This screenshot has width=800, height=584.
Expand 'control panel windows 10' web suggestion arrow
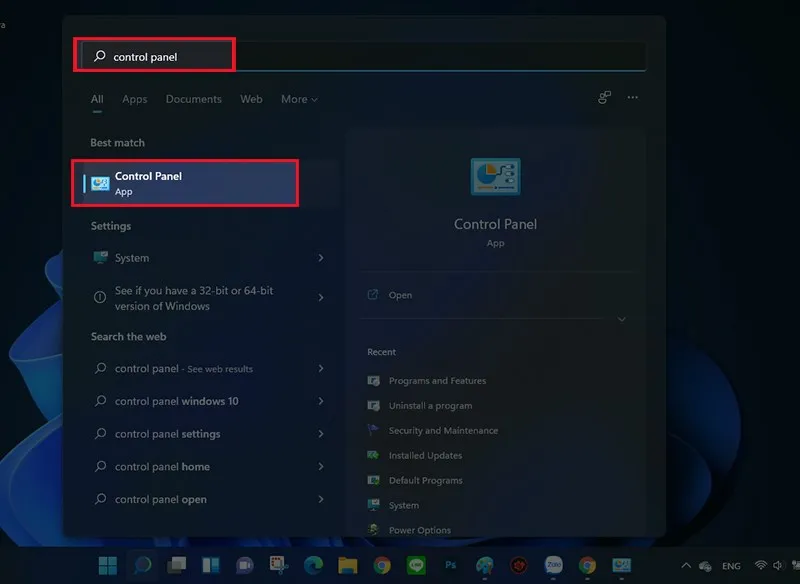[x=320, y=401]
